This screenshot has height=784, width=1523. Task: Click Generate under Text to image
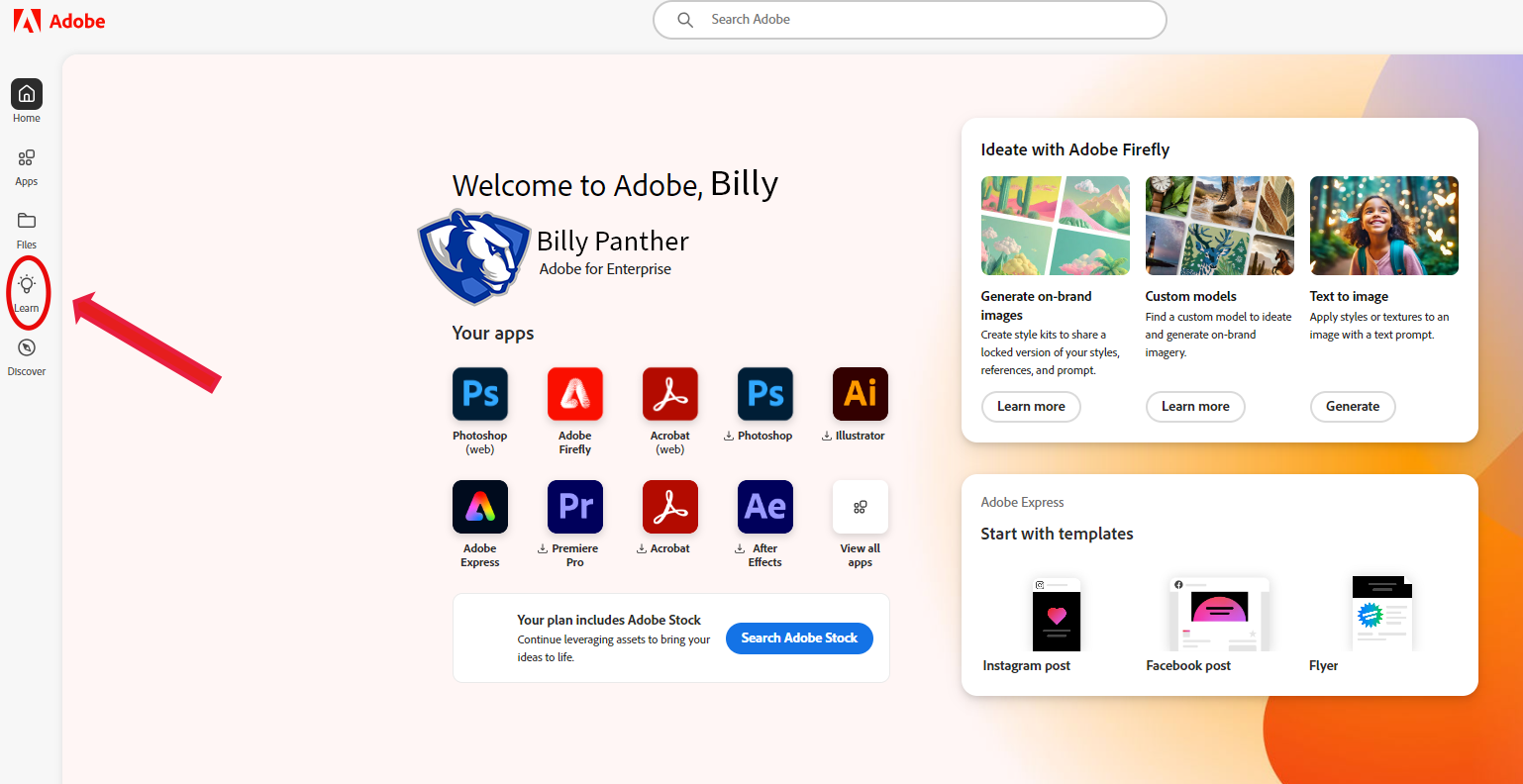(x=1353, y=407)
